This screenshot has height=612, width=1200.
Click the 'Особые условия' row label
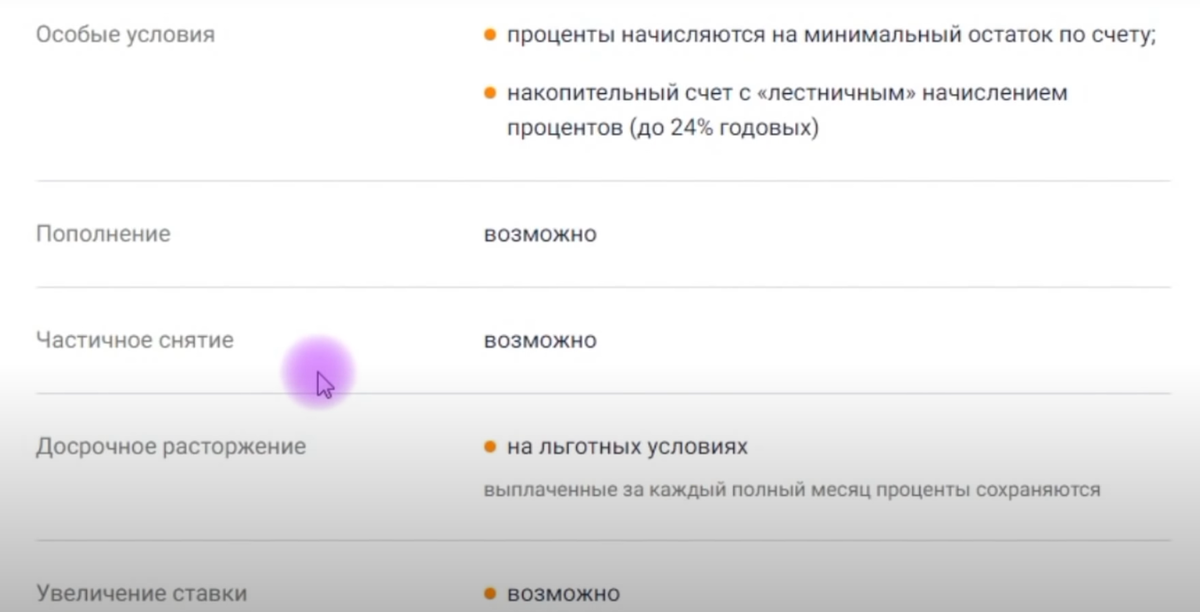125,35
